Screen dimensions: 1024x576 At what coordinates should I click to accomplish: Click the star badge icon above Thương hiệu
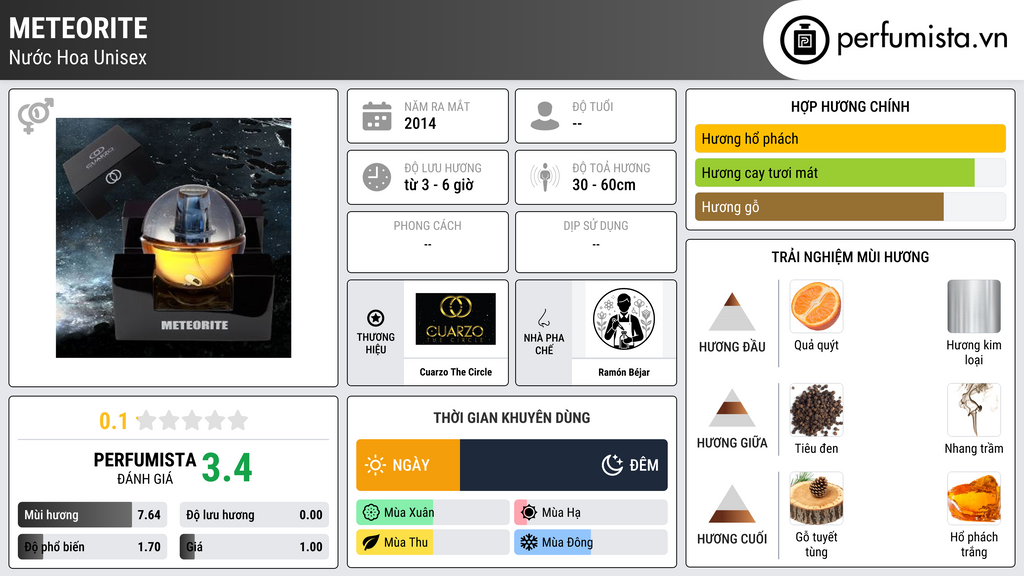pos(376,318)
